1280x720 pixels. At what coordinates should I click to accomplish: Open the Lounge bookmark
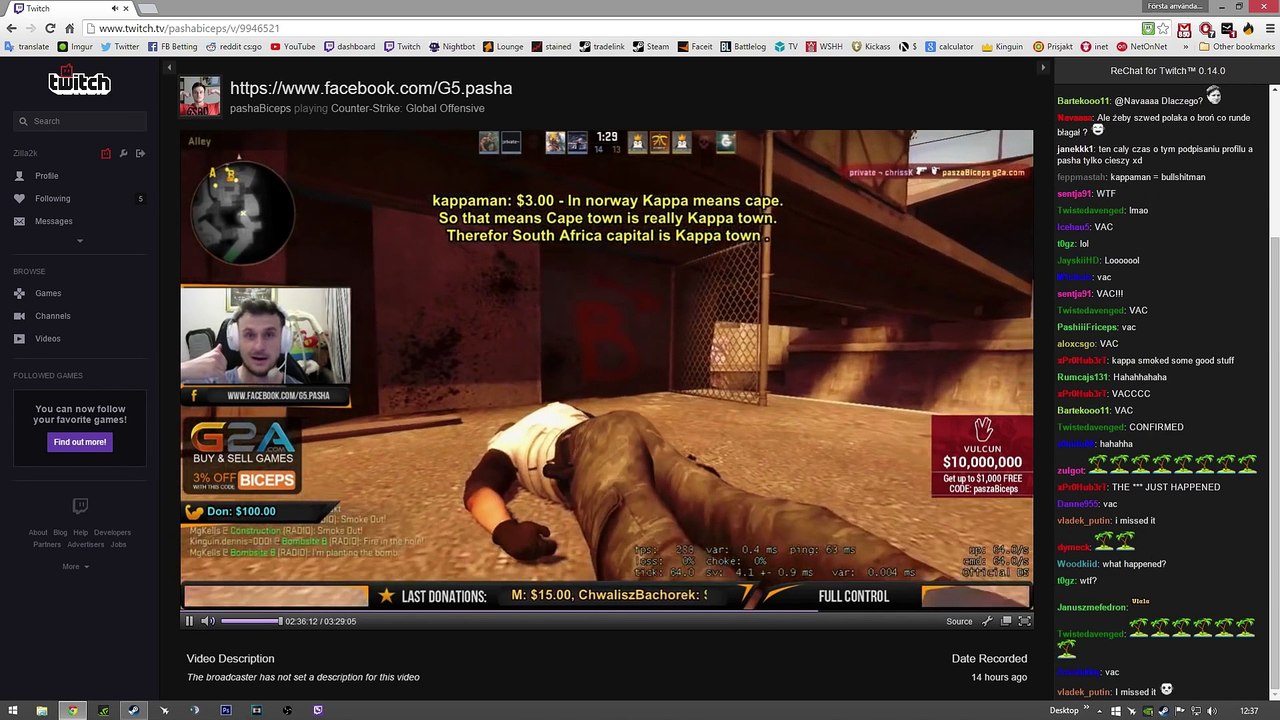503,47
